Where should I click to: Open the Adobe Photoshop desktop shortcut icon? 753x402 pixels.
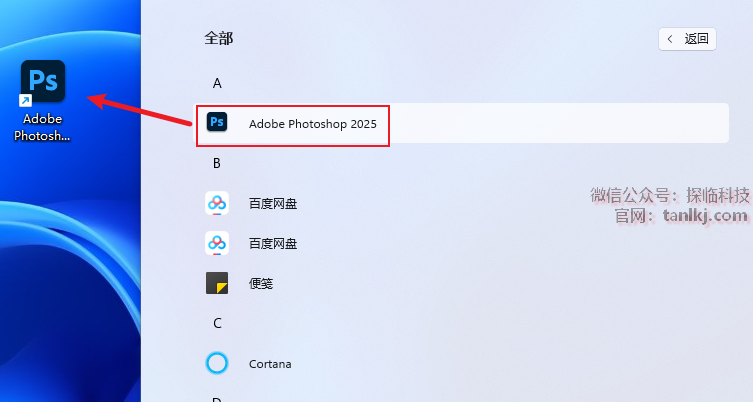click(x=43, y=81)
